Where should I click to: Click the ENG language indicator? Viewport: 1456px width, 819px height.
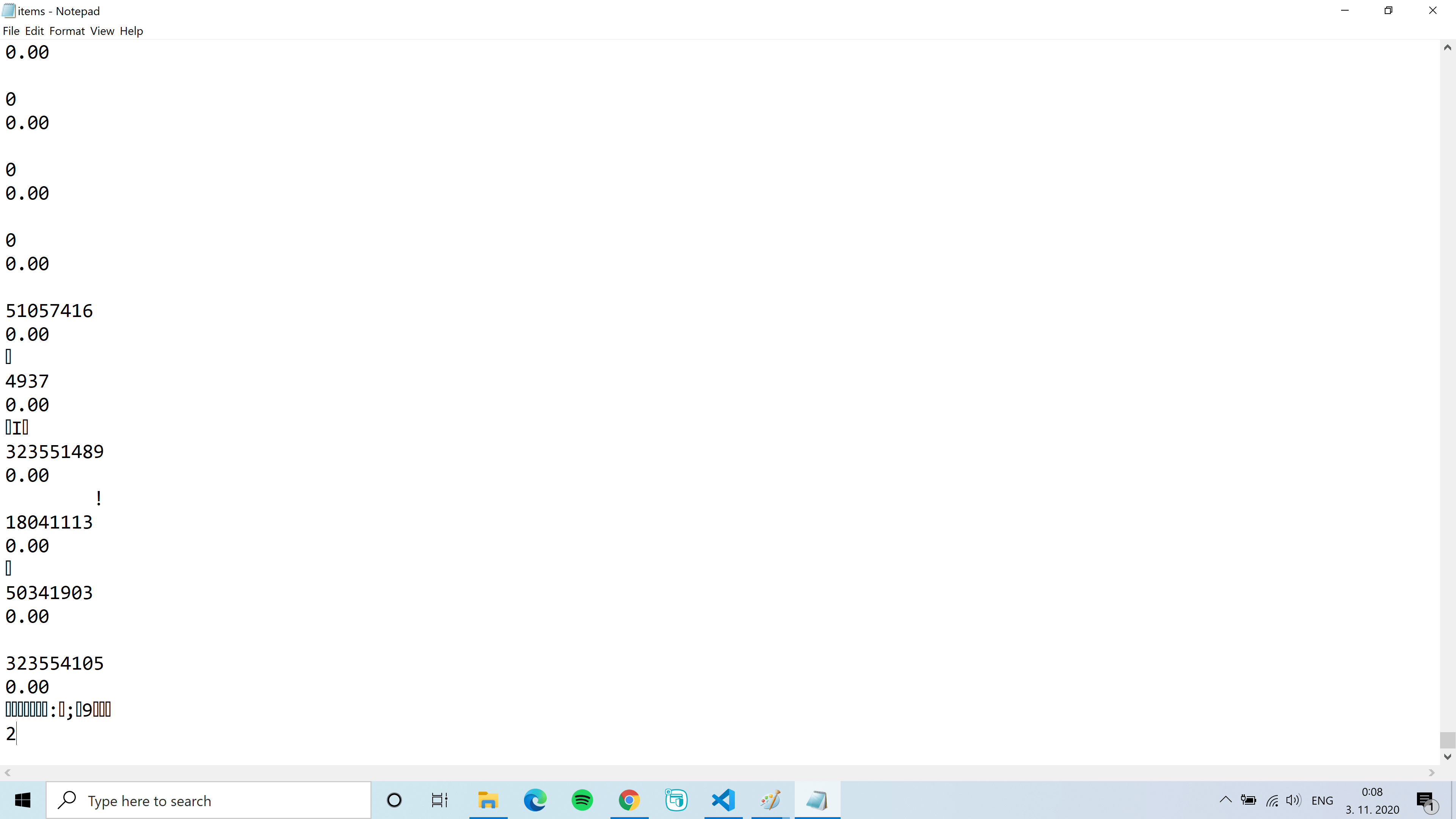tap(1322, 800)
